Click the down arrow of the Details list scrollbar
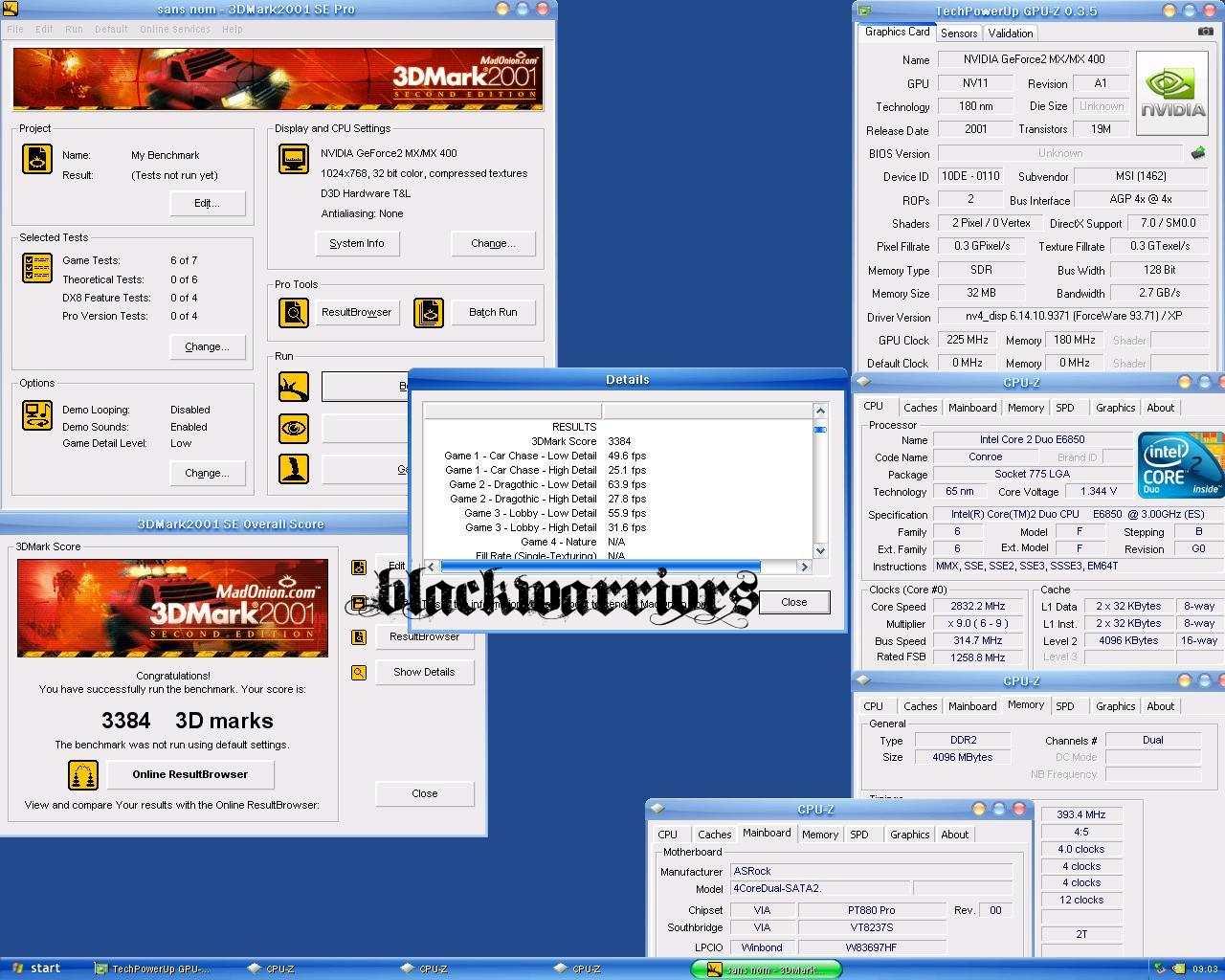This screenshot has height=980, width=1225. pos(820,550)
